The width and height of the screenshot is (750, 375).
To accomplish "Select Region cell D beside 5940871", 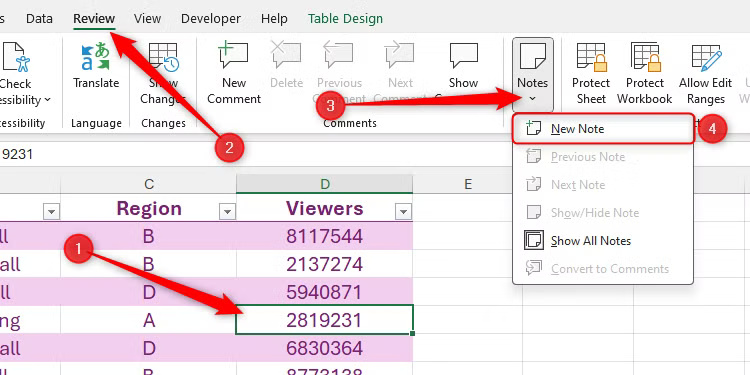I will 149,292.
